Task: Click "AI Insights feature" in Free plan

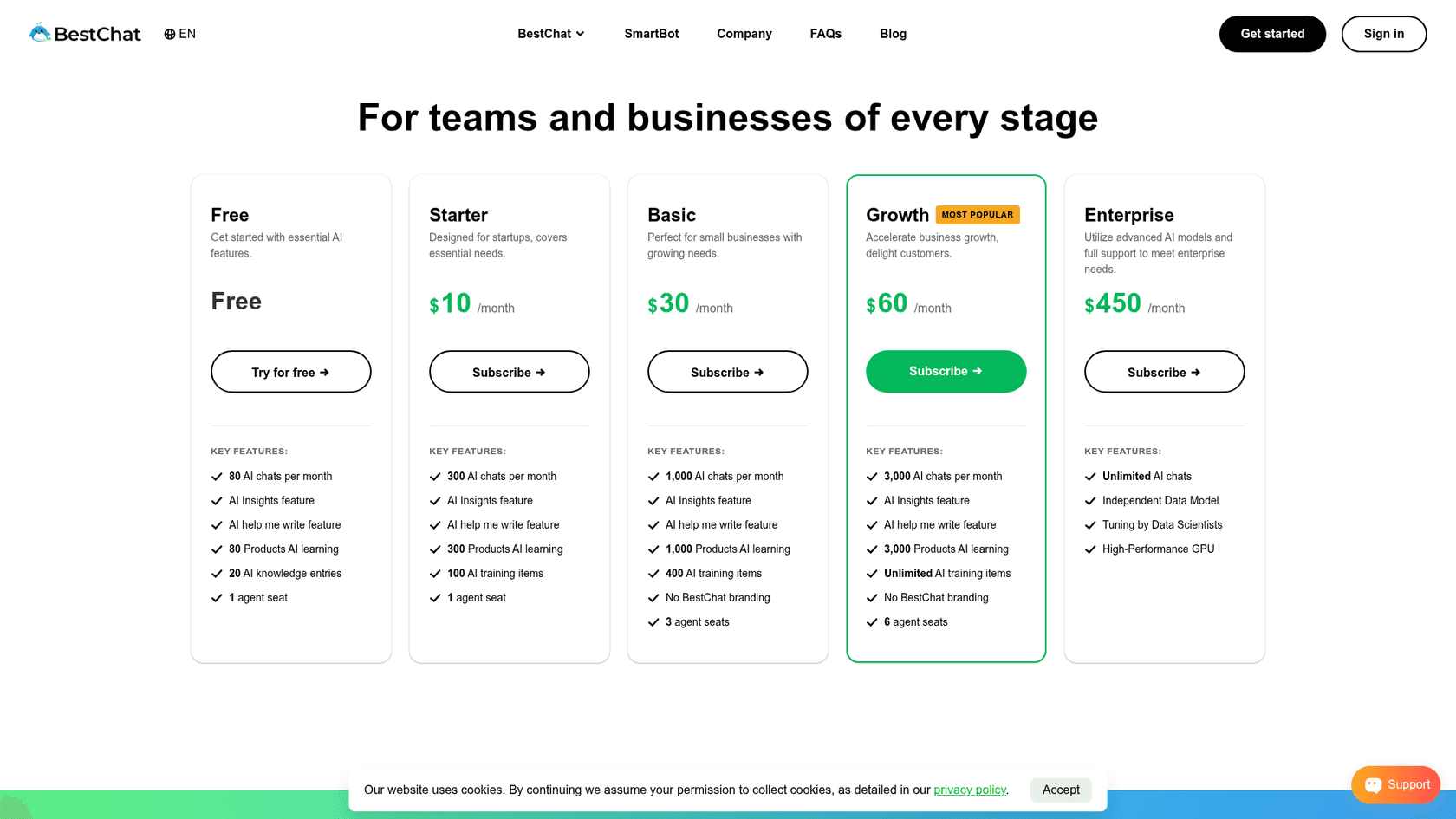Action: tap(271, 501)
